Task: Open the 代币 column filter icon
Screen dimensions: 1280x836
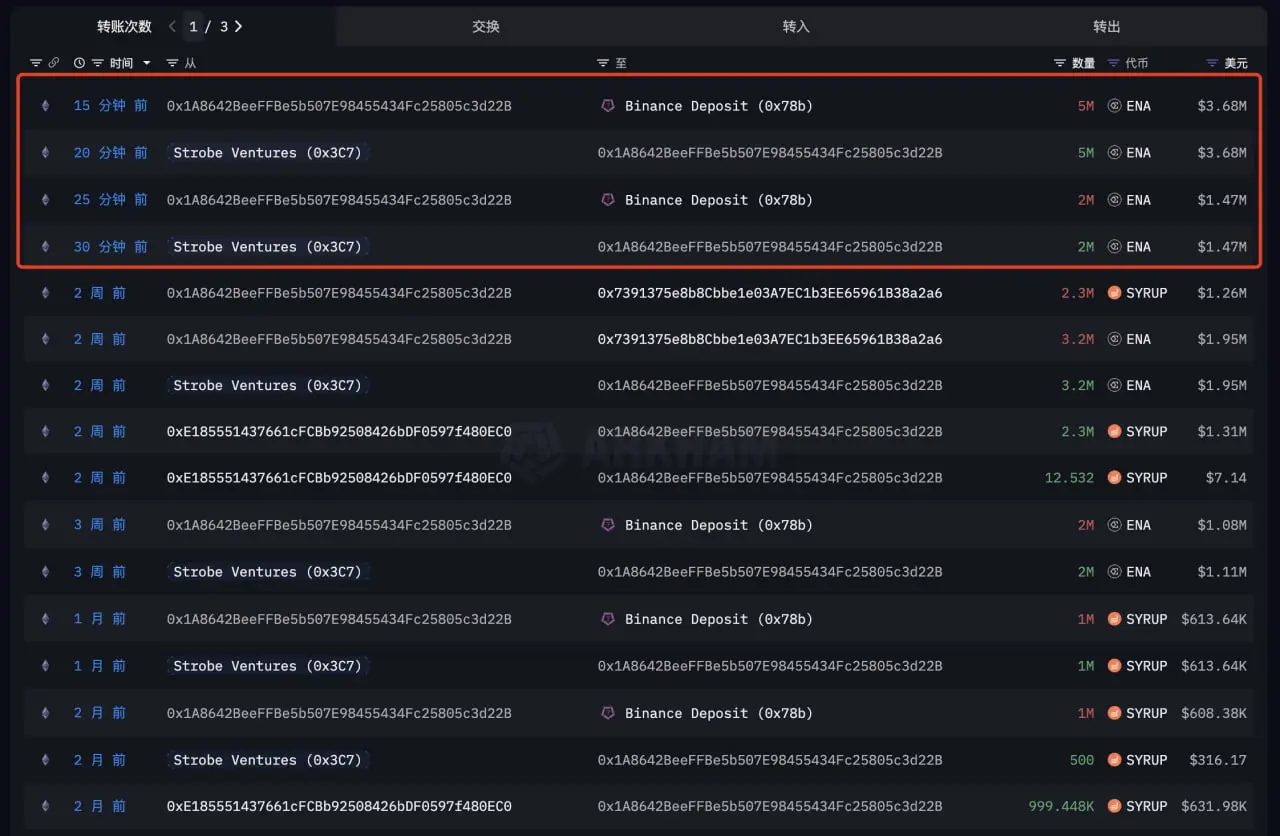Action: (x=1114, y=63)
